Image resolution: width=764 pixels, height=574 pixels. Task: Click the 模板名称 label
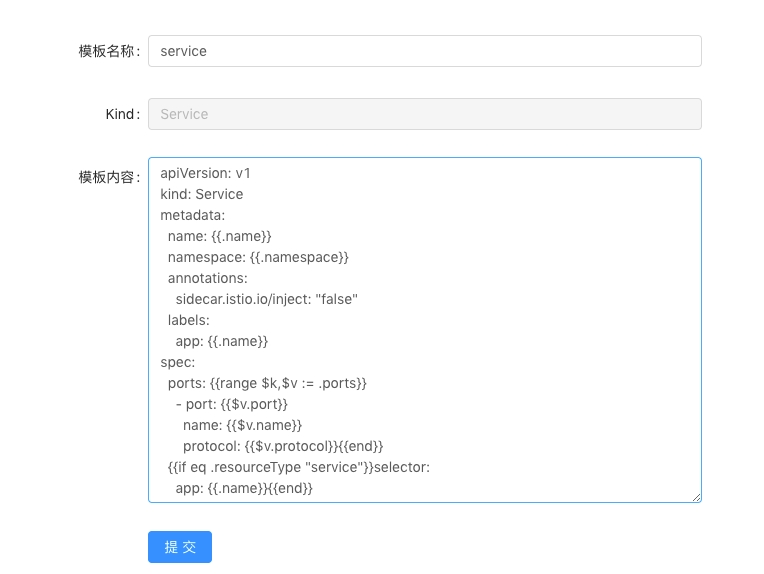109,51
